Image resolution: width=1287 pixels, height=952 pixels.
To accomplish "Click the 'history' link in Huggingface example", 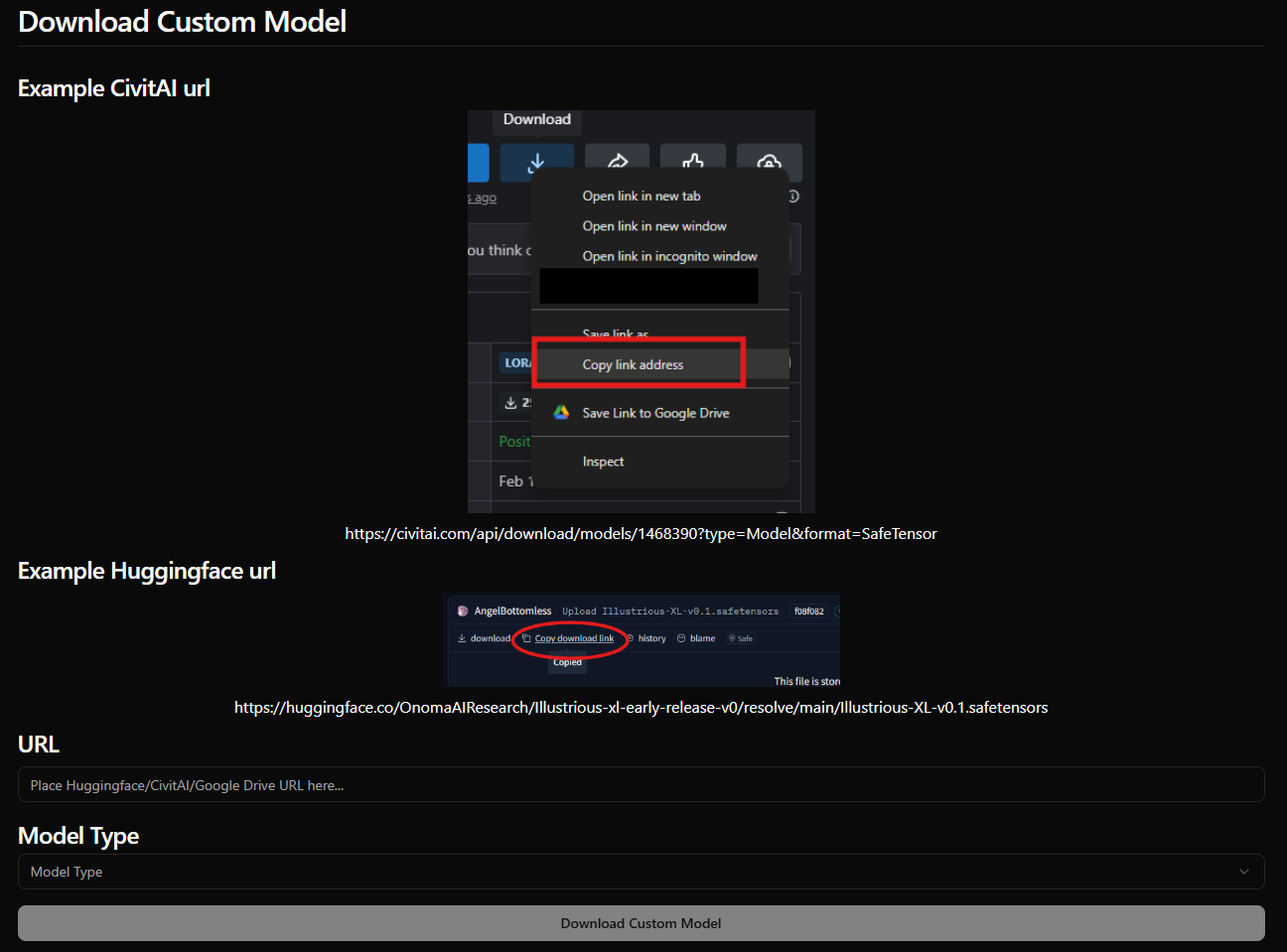I will click(651, 638).
